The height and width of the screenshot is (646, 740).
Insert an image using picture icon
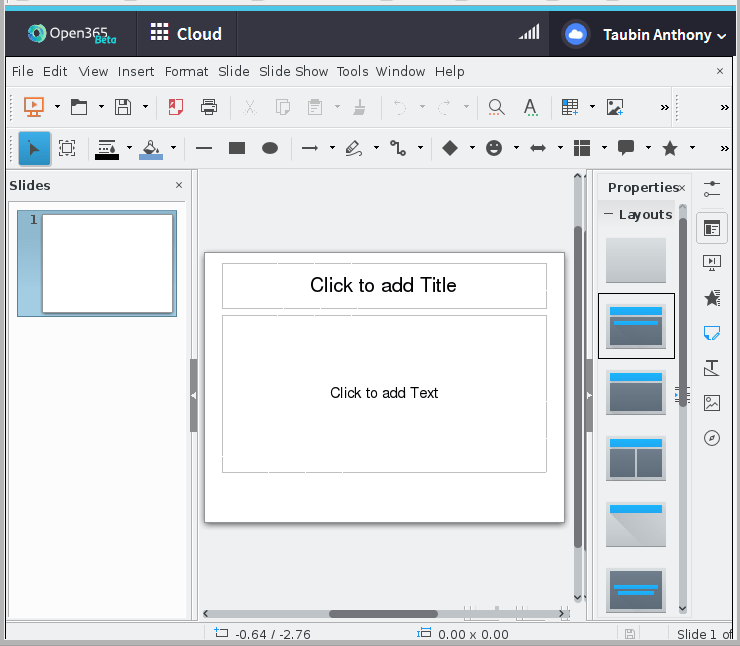coord(615,107)
